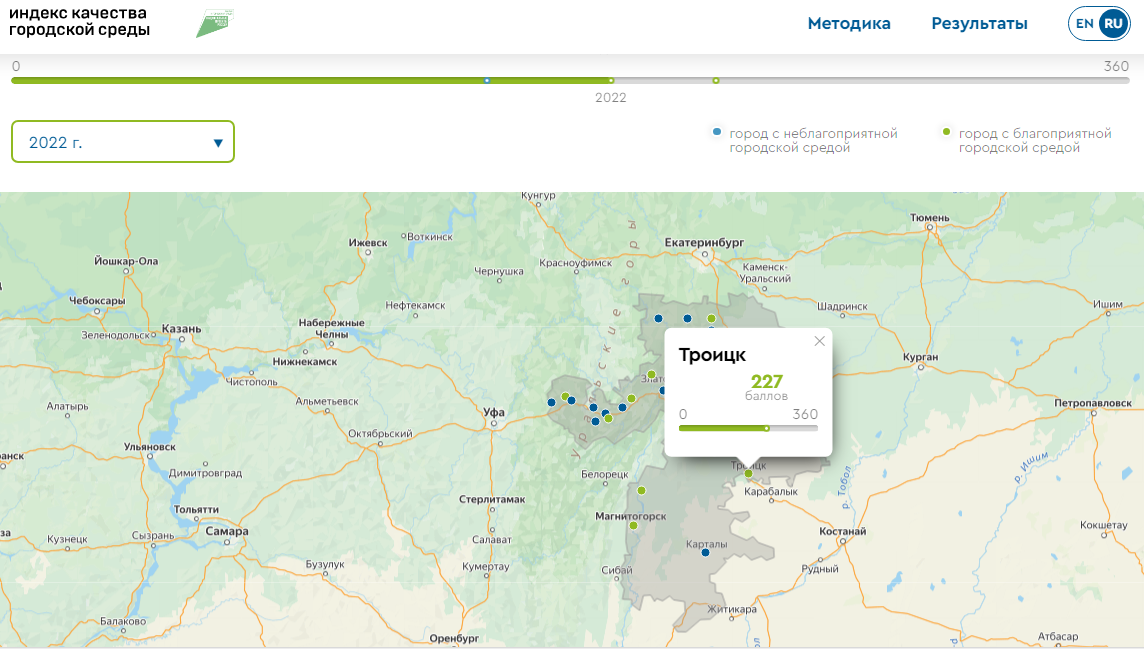Click the blue city marker near Карталы
This screenshot has height=649, width=1144.
coord(706,552)
